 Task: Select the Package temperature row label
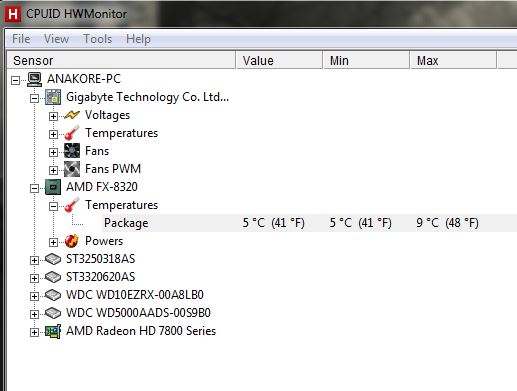(126, 223)
